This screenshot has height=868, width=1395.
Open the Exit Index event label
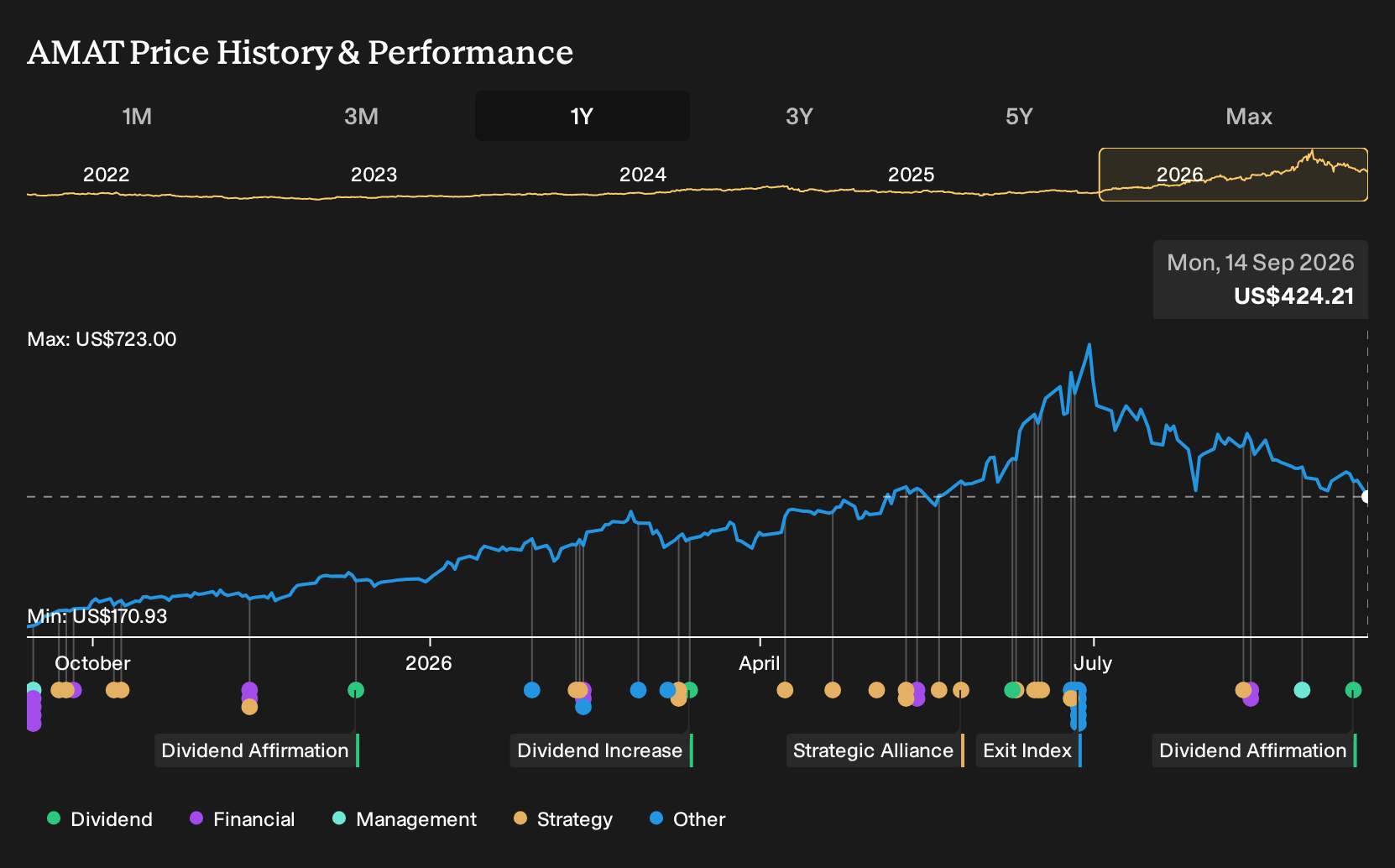1028,750
